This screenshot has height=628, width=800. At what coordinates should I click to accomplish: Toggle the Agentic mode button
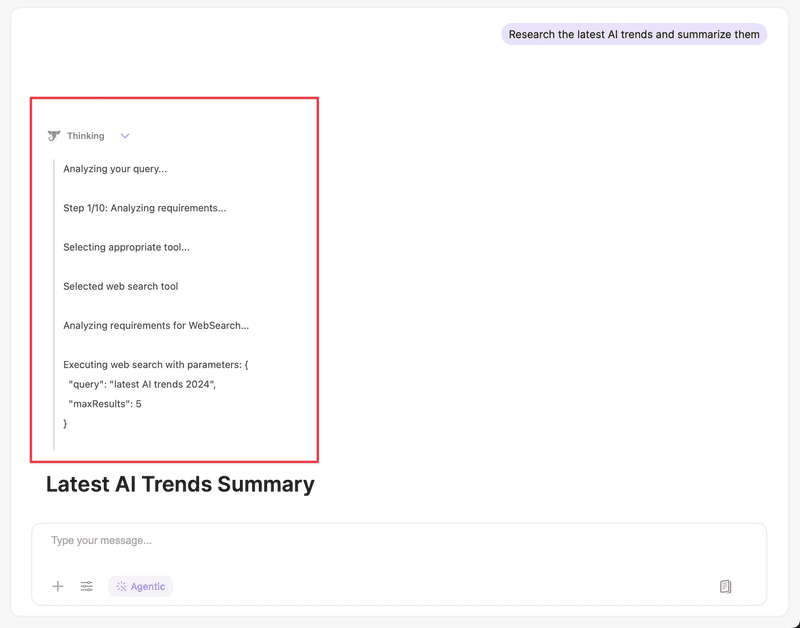click(141, 586)
